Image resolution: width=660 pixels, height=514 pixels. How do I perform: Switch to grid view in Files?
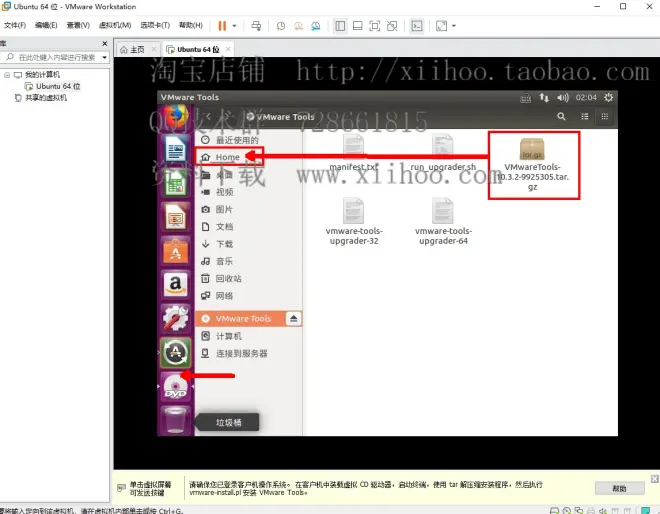click(x=604, y=117)
